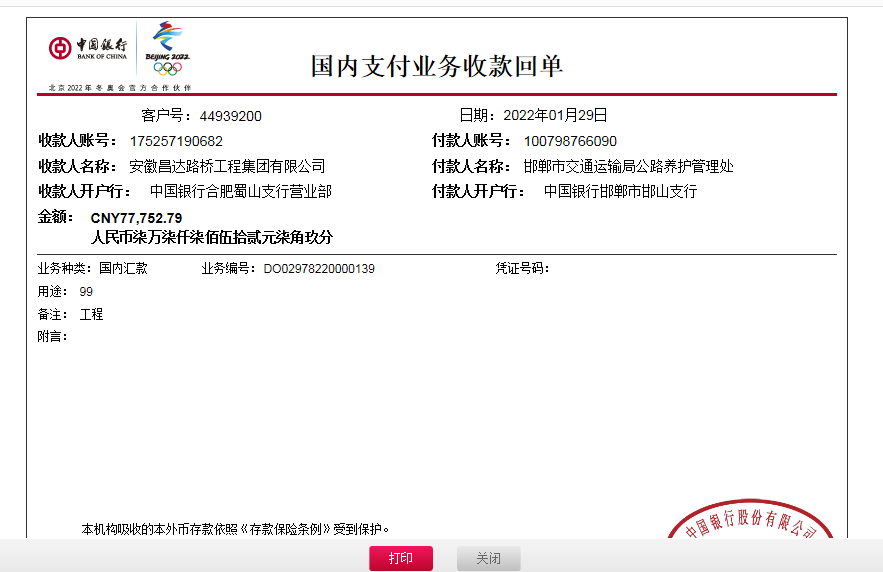Click payer name 邯郸市交通运输局公路养护管理处
This screenshot has height=572, width=883.
click(628, 166)
